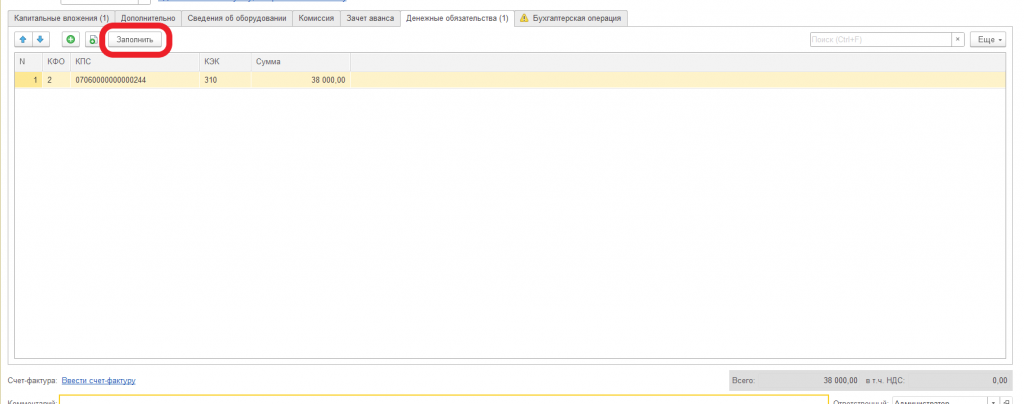Open Бухгалтерская операция tab
Viewport: 1024px width, 404px height.
(x=571, y=18)
